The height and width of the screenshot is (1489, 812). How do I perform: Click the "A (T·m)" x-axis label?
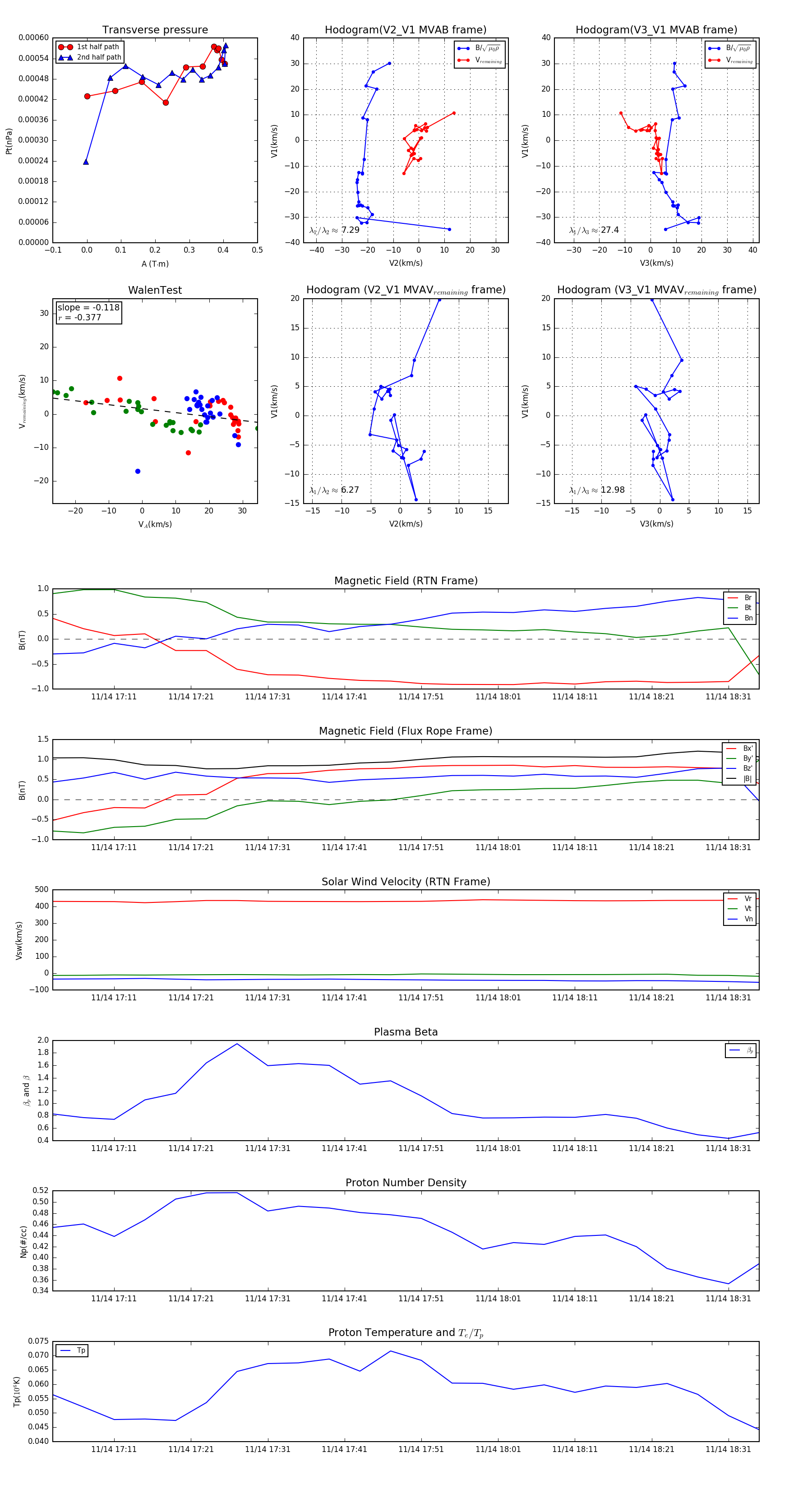tap(155, 264)
